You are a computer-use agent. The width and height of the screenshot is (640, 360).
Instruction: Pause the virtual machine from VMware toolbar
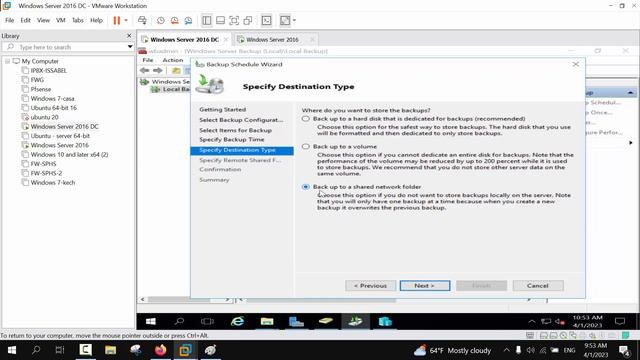(x=117, y=20)
